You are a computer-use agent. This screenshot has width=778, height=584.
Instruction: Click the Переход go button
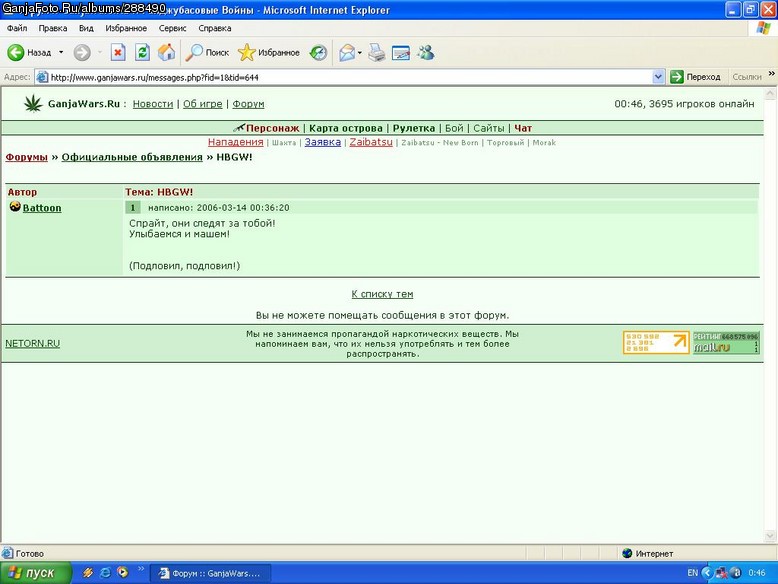695,77
